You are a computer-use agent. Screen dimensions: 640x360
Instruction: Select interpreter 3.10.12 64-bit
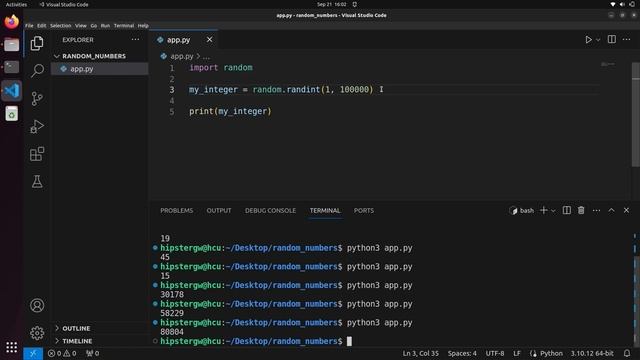pos(592,353)
